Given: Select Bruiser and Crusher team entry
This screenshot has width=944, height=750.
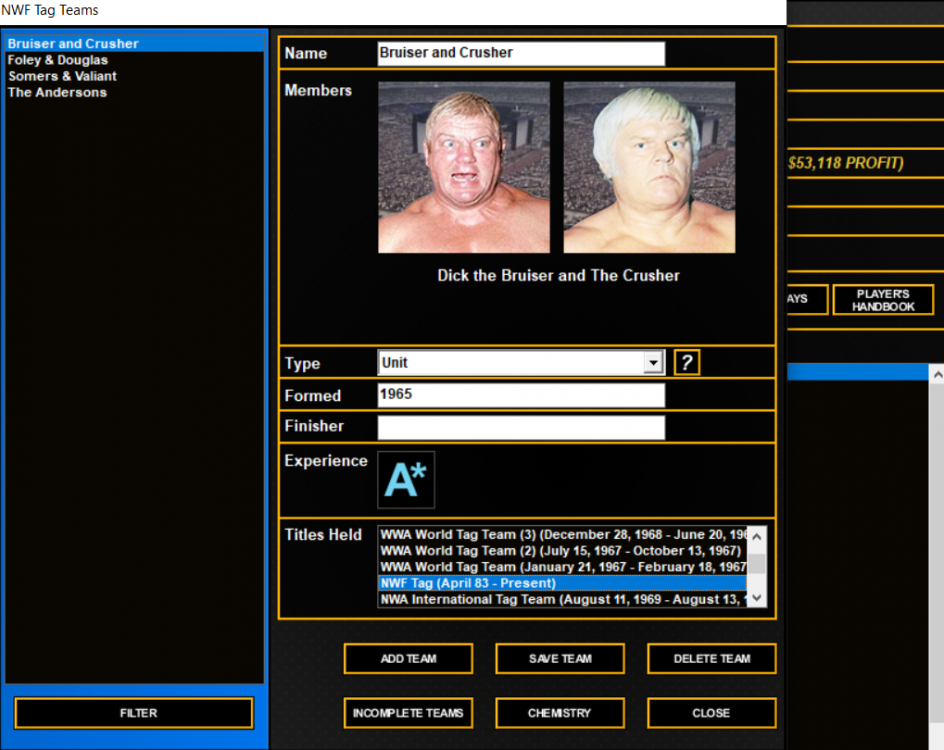Looking at the screenshot, I should (x=73, y=44).
